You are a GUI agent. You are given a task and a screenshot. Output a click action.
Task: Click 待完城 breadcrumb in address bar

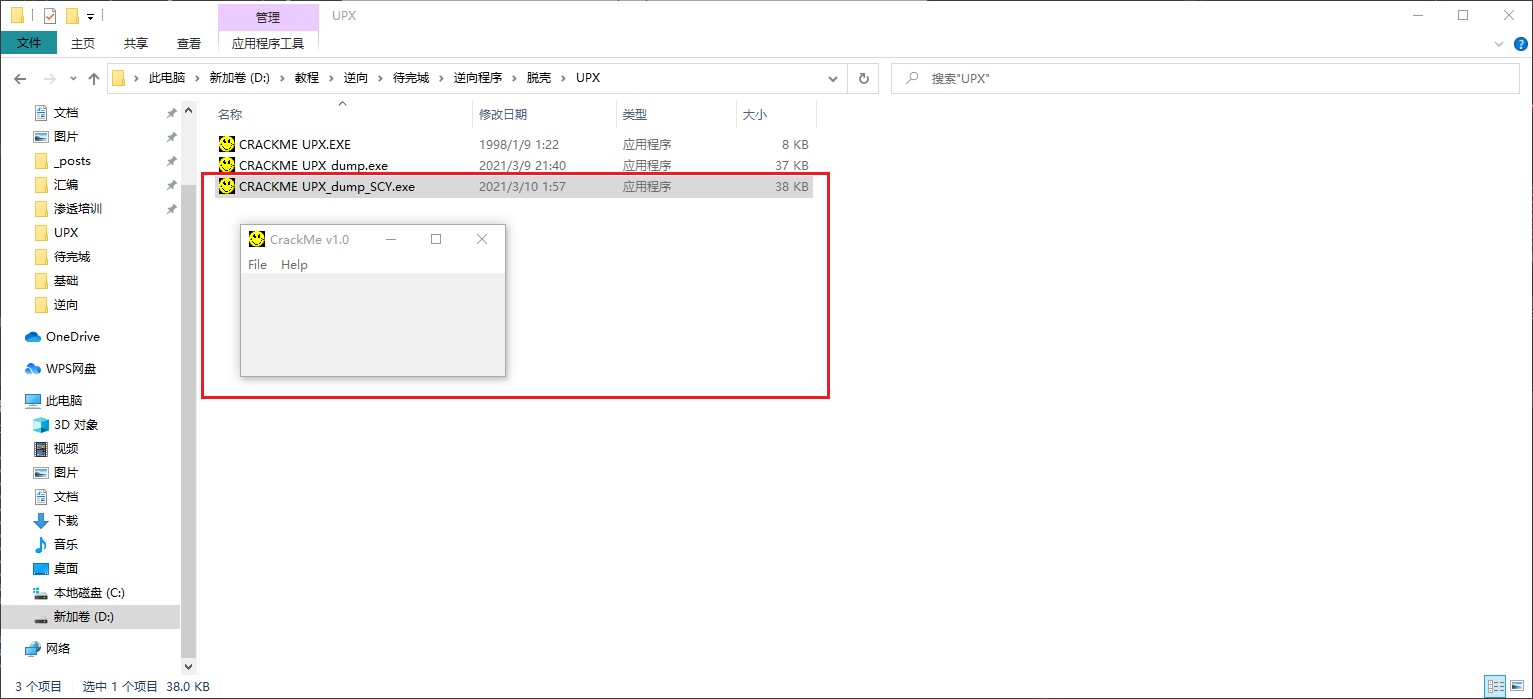[x=410, y=78]
